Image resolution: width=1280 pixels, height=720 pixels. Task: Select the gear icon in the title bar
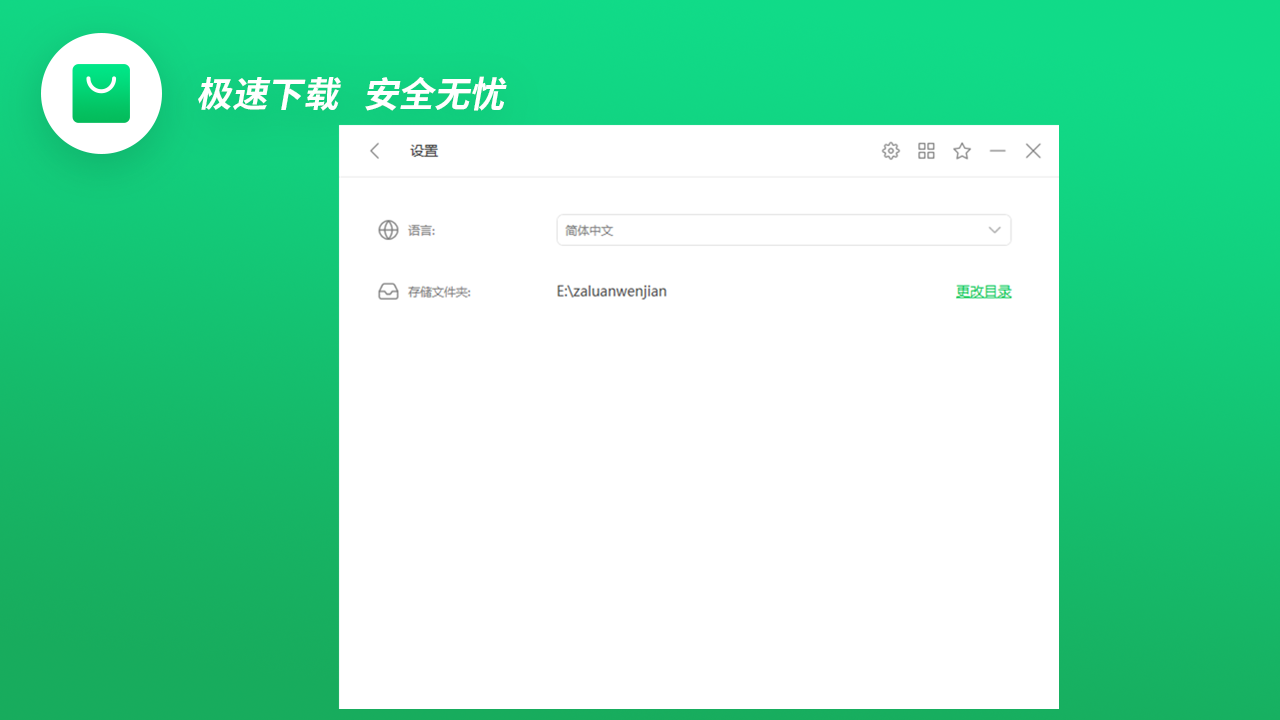click(890, 150)
